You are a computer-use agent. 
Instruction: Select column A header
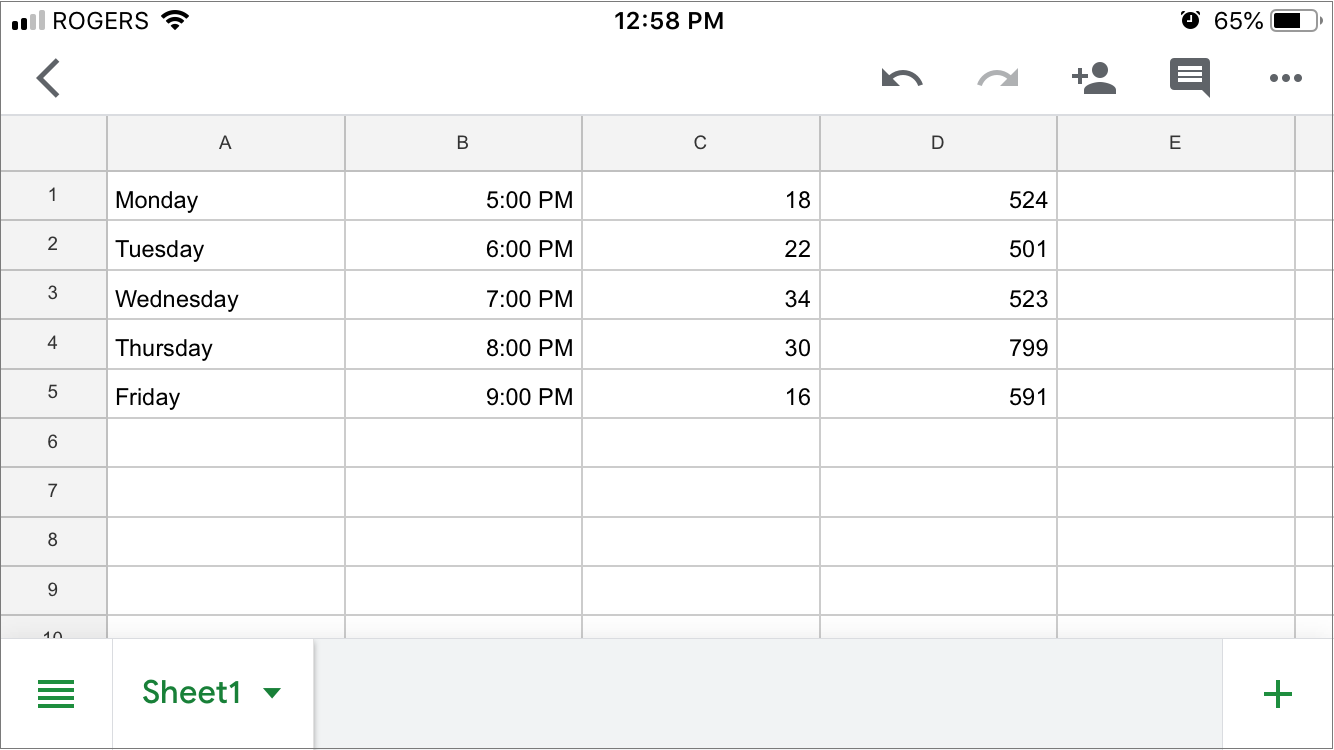[x=225, y=143]
